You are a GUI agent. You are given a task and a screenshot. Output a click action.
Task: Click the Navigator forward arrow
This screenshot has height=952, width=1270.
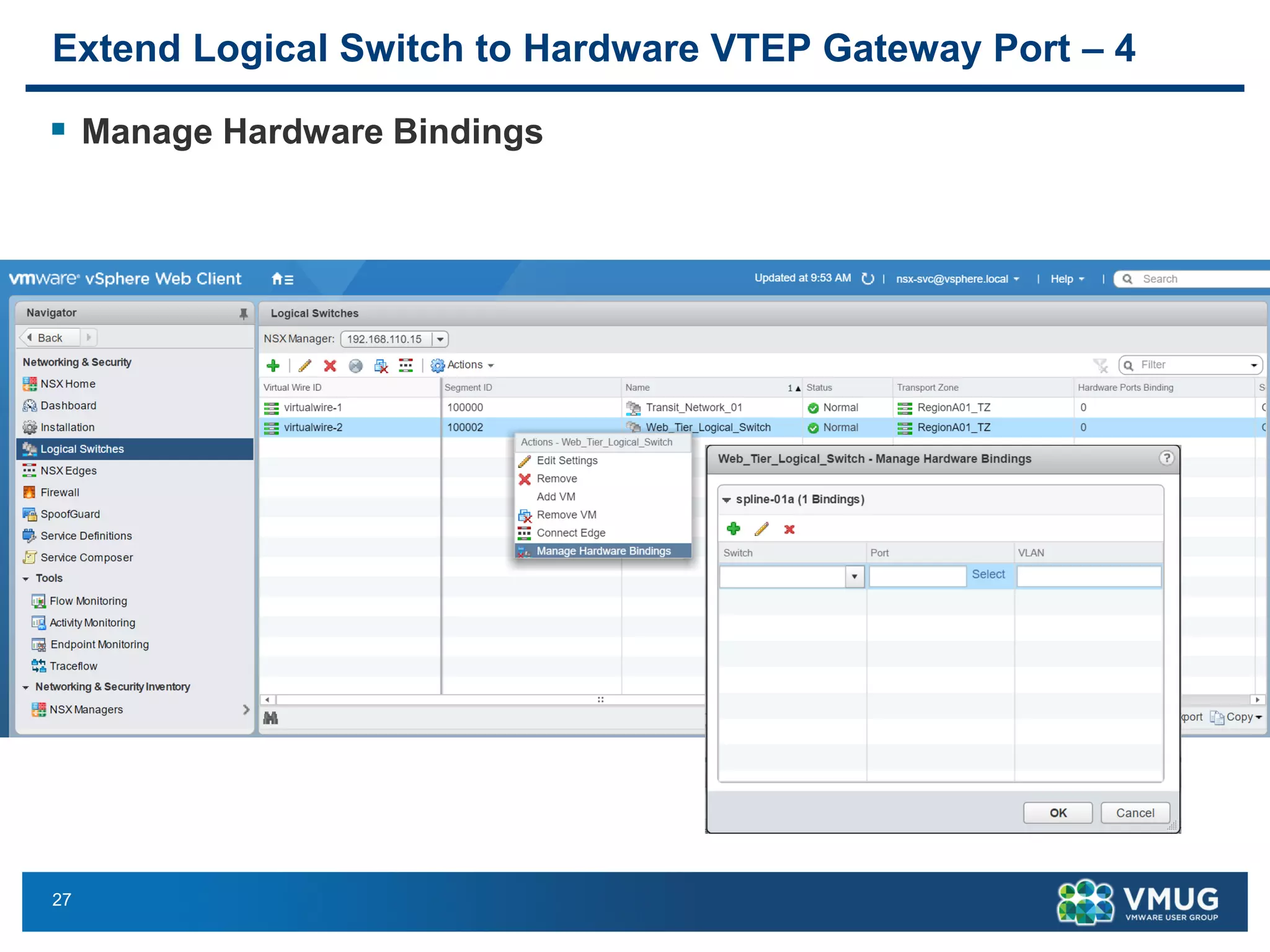point(89,338)
